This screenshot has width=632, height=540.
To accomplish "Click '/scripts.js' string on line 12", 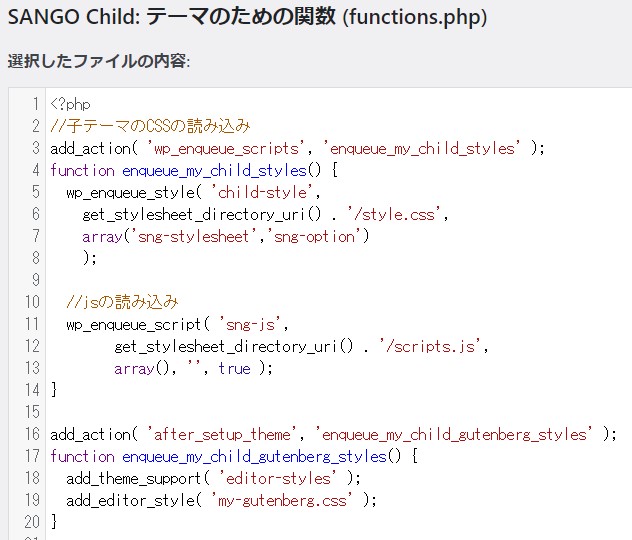I will pyautogui.click(x=430, y=346).
